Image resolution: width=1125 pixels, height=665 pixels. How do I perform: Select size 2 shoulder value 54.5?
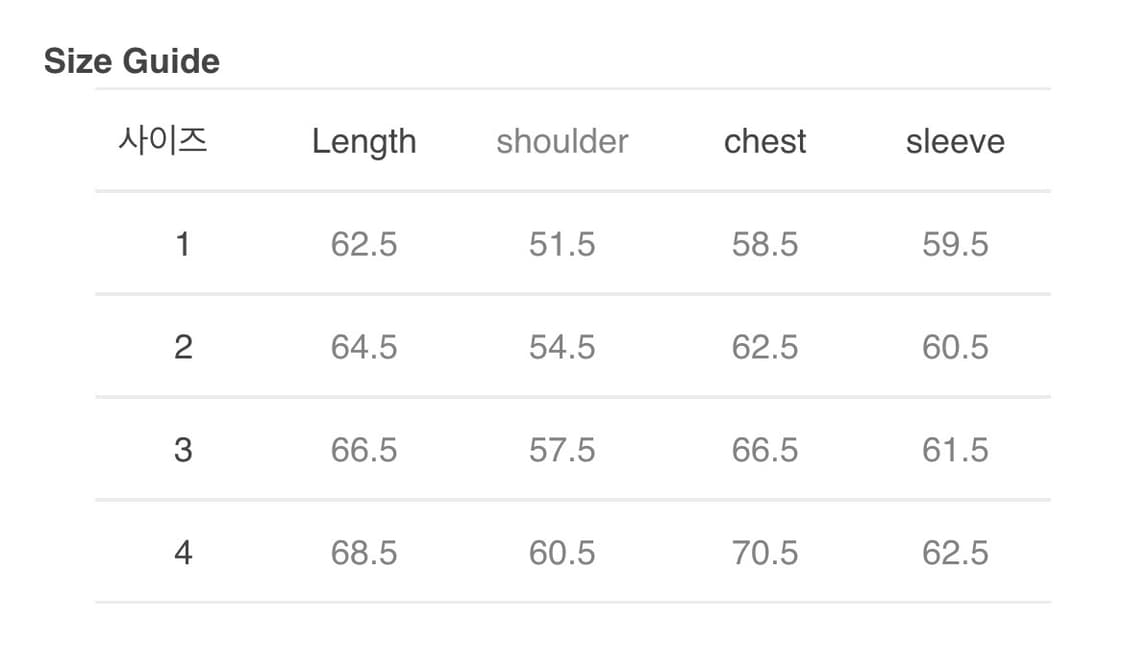(x=562, y=347)
